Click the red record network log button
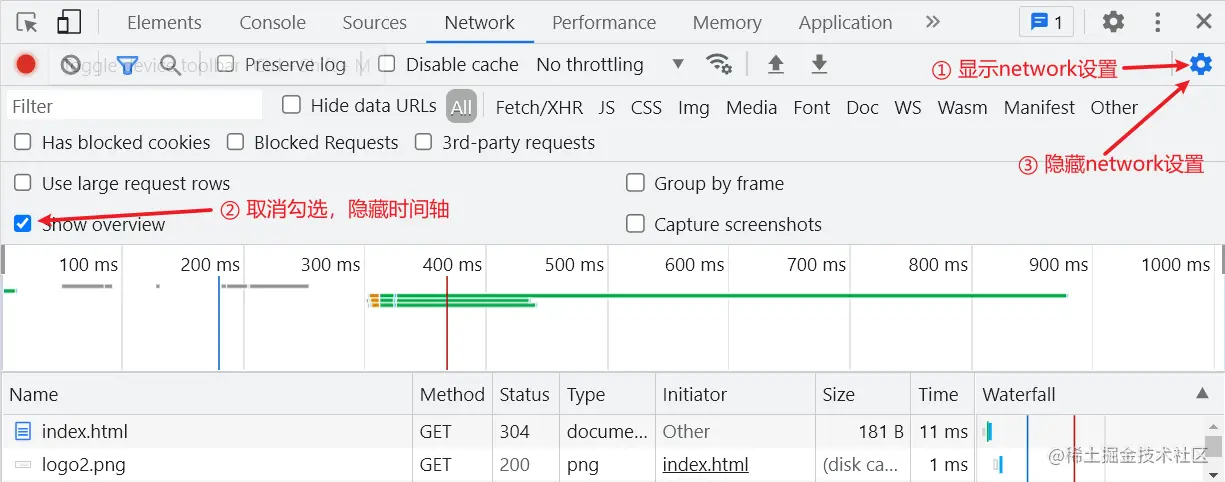 coord(26,65)
